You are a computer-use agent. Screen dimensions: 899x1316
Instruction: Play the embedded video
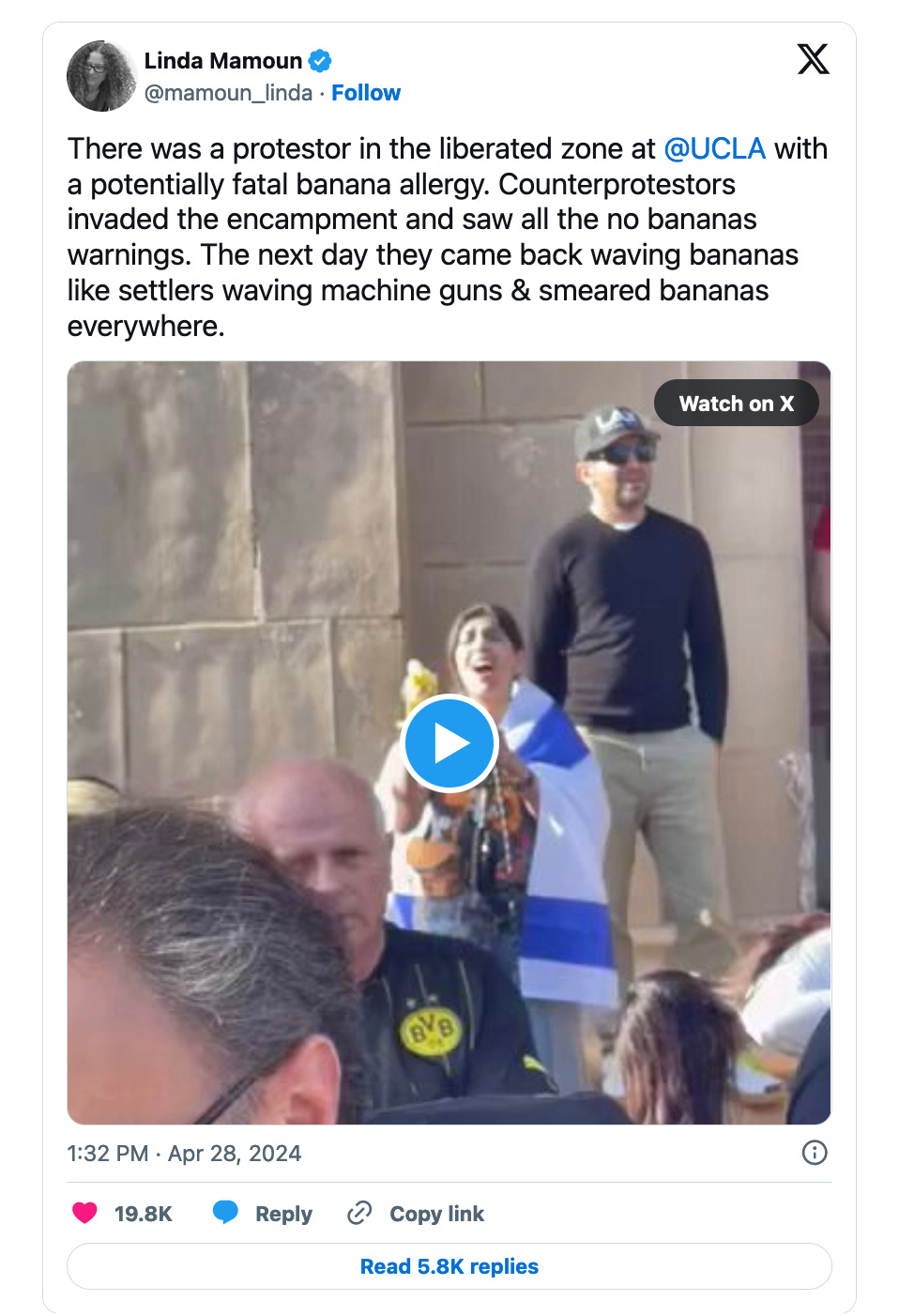click(x=449, y=743)
